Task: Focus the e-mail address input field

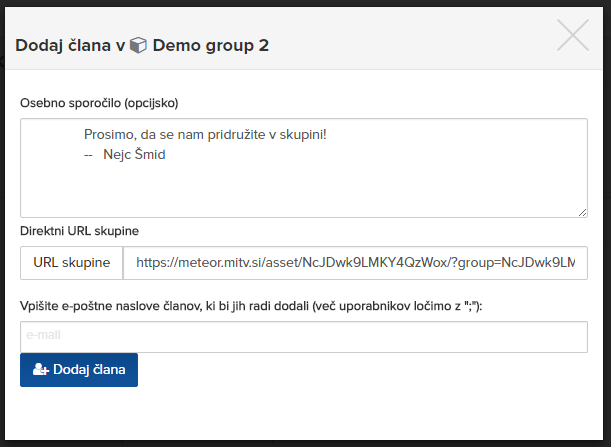Action: click(x=304, y=337)
